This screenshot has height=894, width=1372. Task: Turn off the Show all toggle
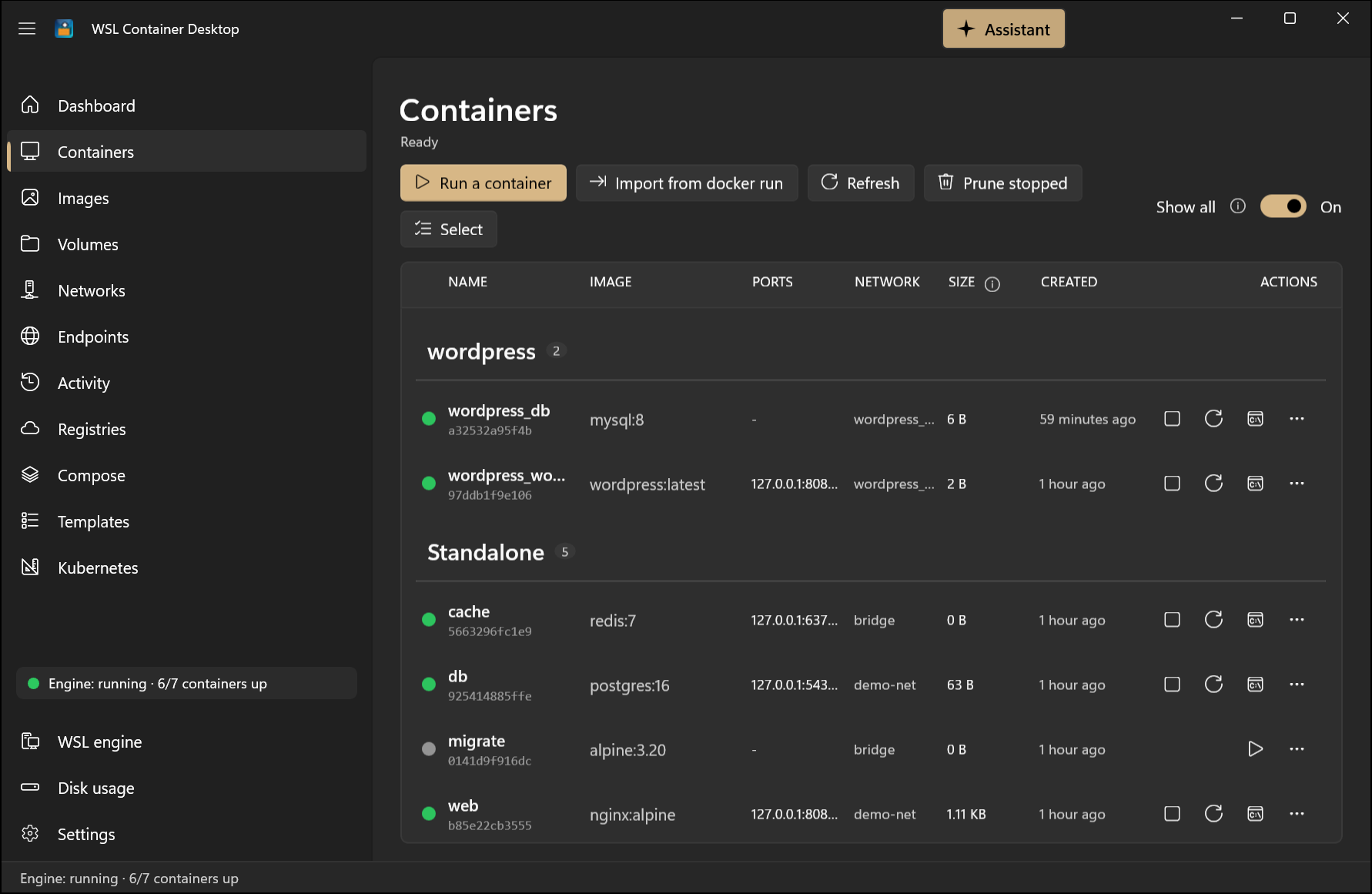point(1283,206)
